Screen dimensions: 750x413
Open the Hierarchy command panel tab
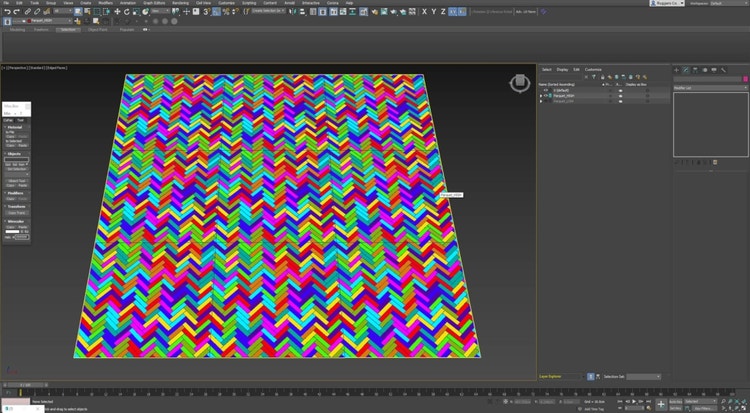(x=697, y=70)
